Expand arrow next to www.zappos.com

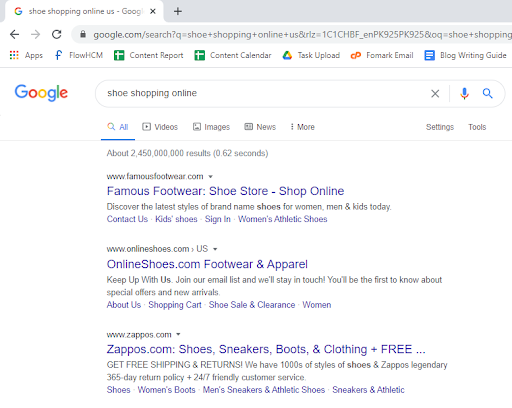tap(178, 334)
